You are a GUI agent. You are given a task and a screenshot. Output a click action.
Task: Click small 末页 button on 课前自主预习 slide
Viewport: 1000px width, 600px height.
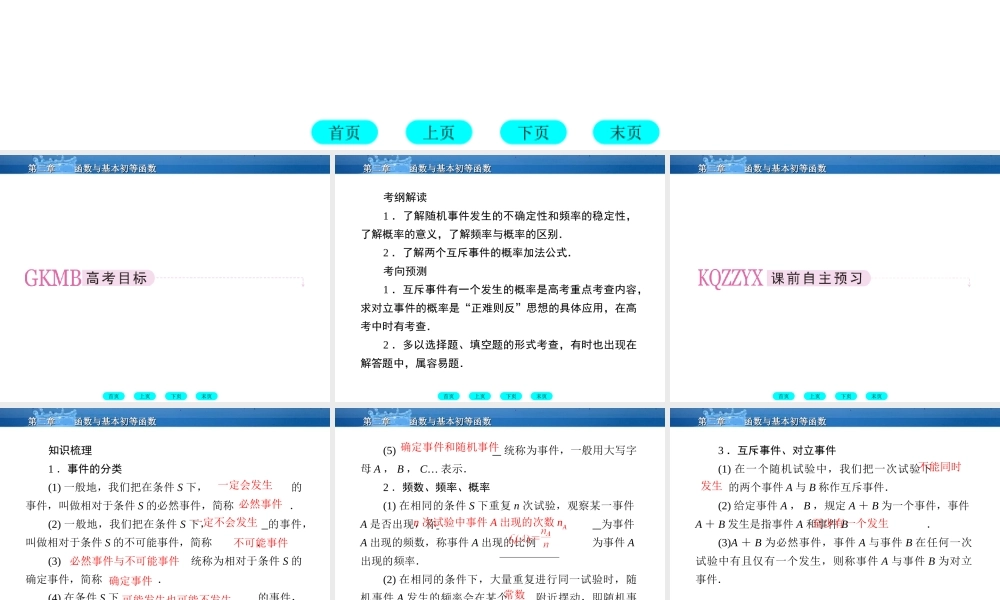(876, 396)
